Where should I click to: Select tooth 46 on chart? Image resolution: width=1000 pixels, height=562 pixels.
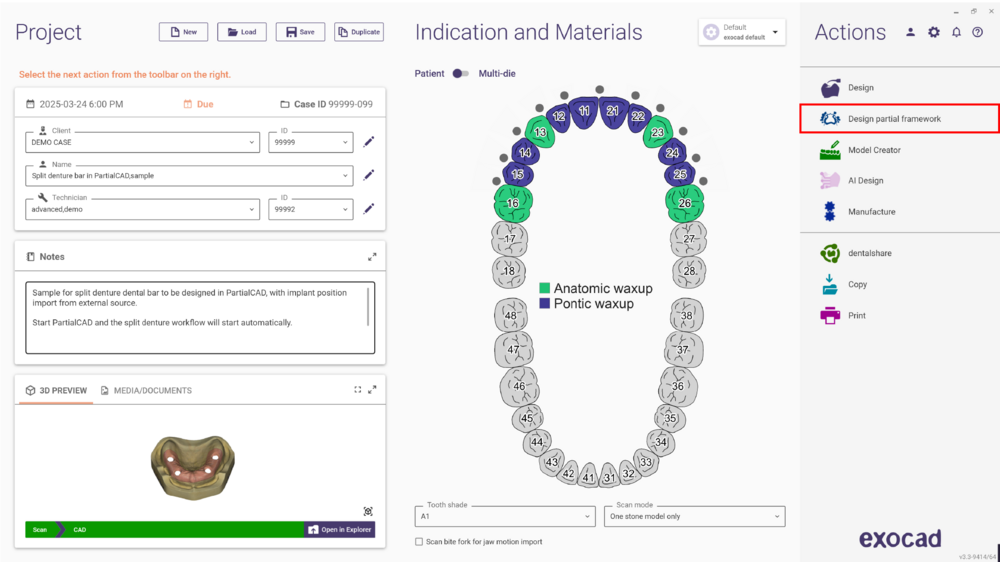[519, 386]
